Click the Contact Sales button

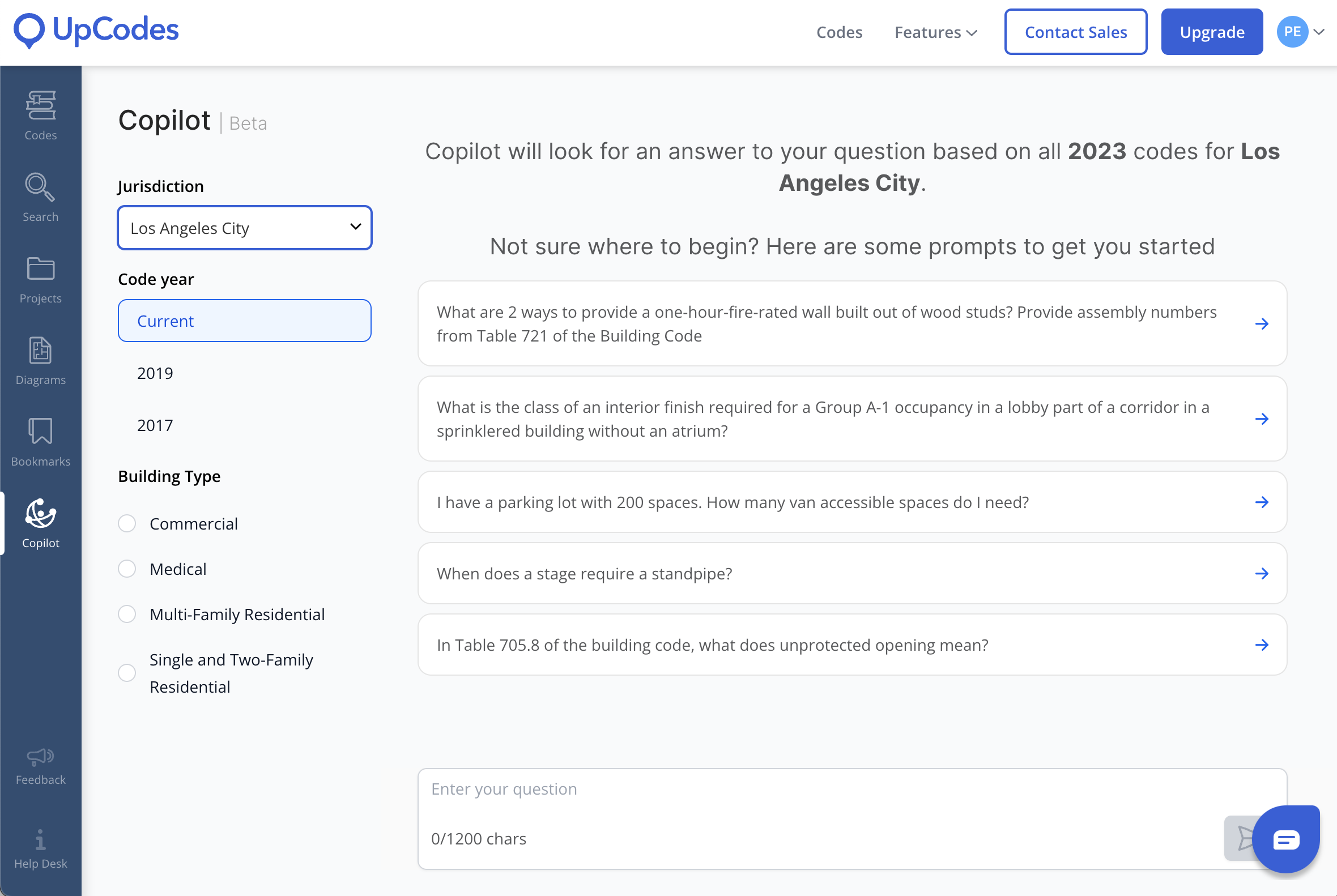pyautogui.click(x=1076, y=32)
